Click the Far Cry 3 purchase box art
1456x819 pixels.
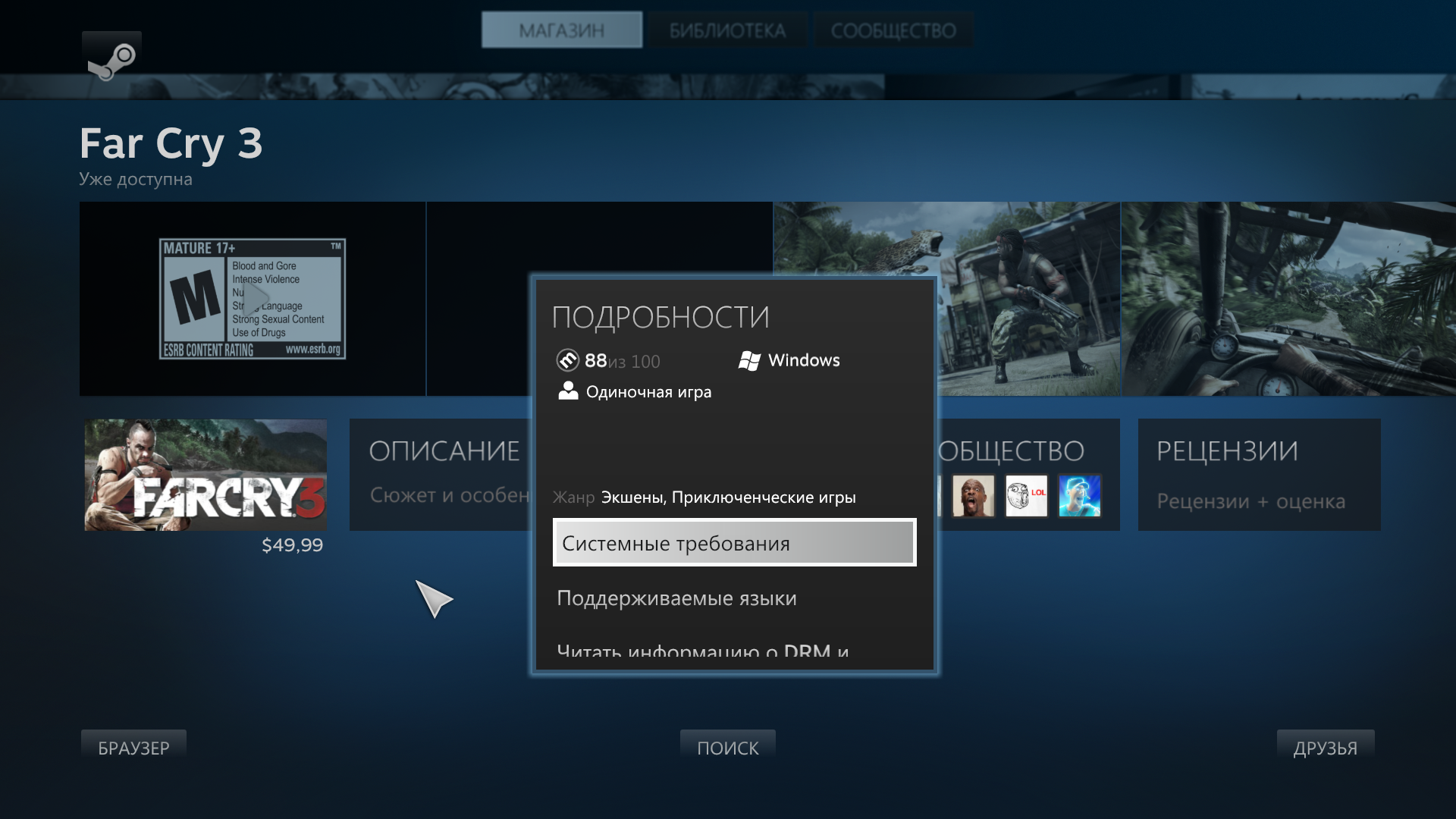click(206, 475)
